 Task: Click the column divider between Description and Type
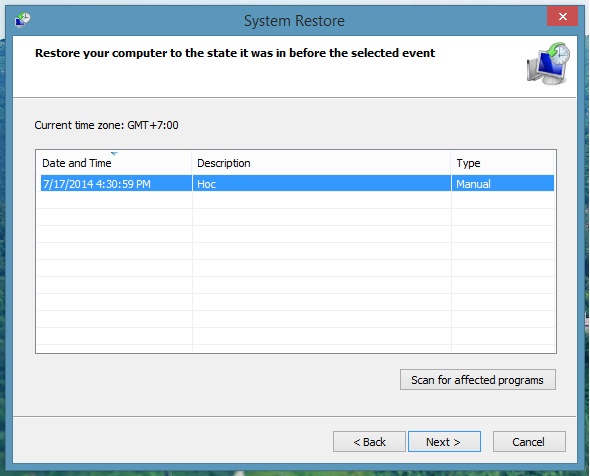click(451, 163)
